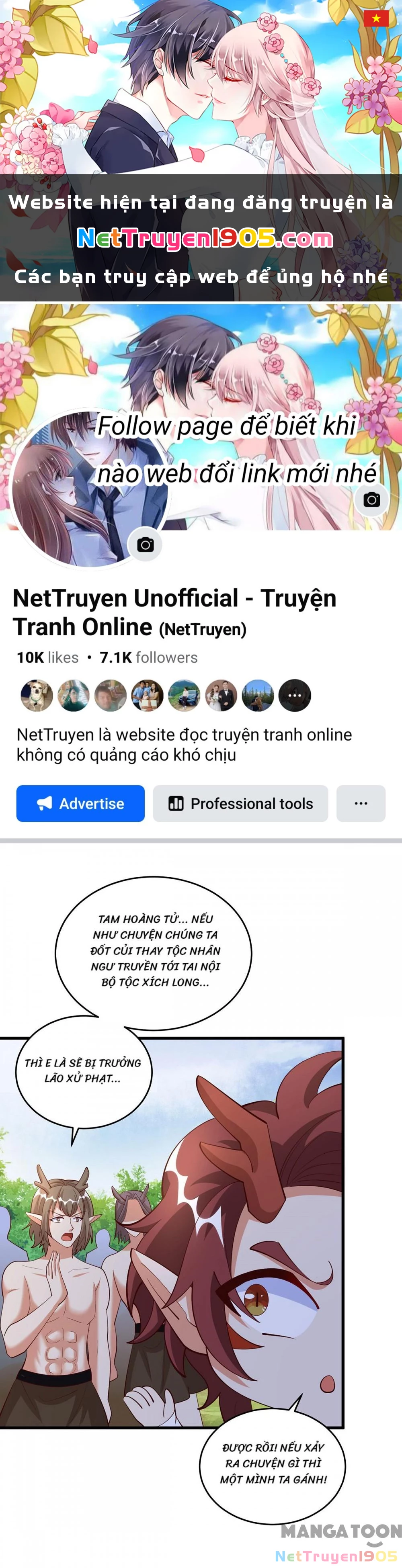
Task: Open Professional tools
Action: click(x=240, y=803)
